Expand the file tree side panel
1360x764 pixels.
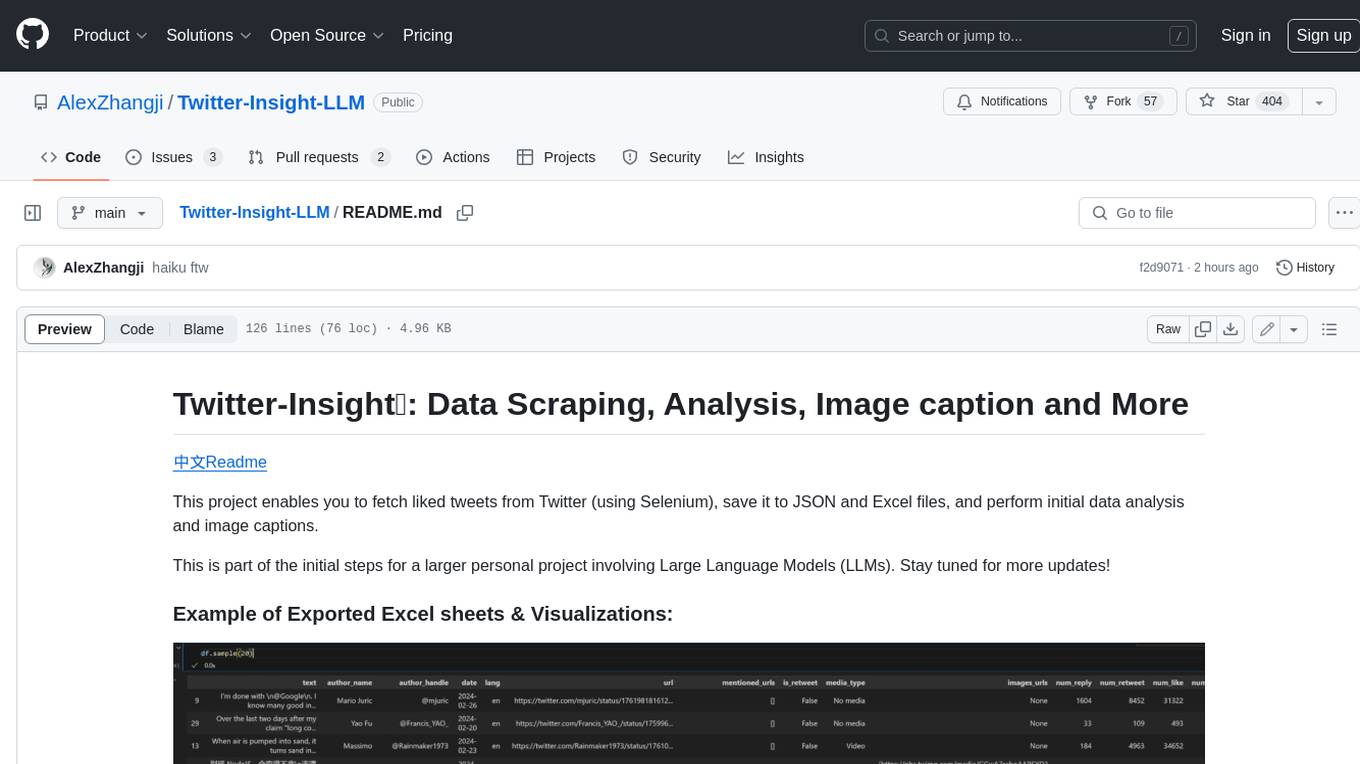coord(33,213)
